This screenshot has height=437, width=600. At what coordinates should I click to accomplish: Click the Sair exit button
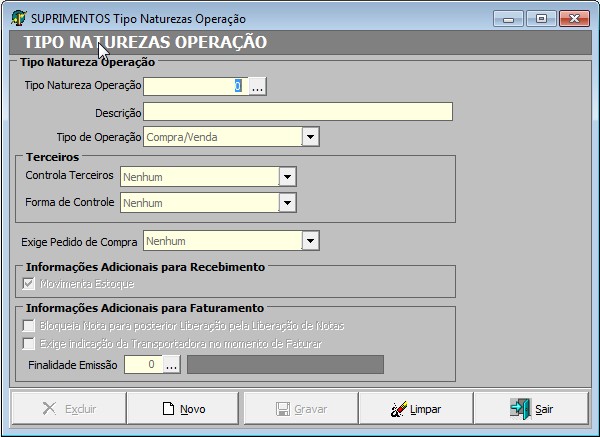tap(531, 409)
